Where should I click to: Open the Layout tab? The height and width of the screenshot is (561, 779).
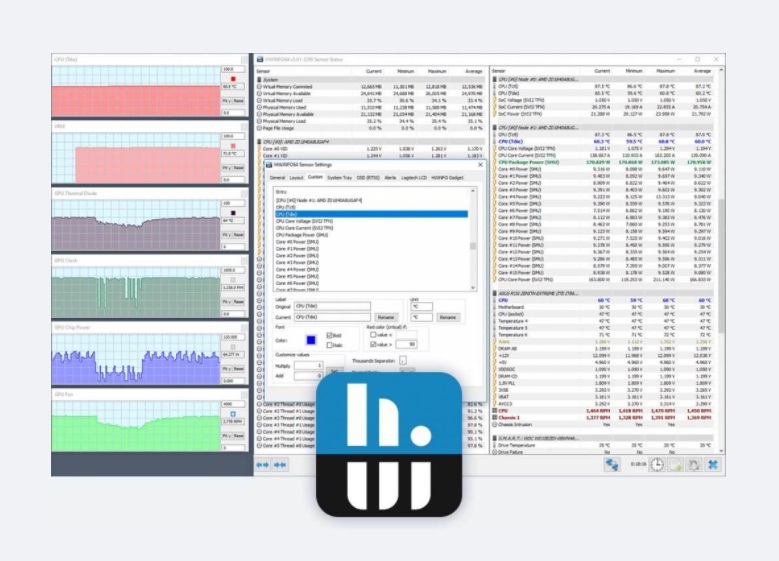(296, 177)
